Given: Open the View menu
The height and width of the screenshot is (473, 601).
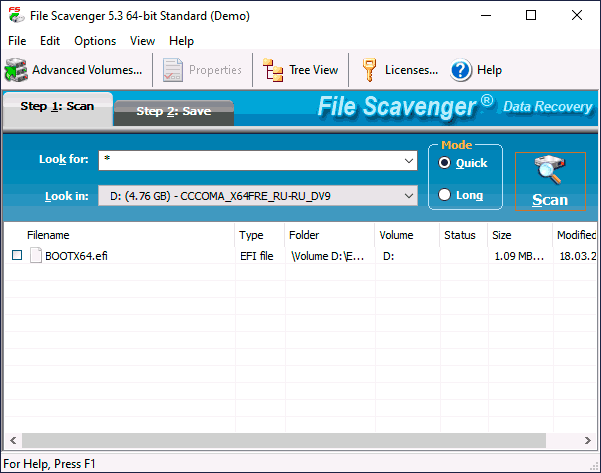Looking at the screenshot, I should (x=142, y=41).
